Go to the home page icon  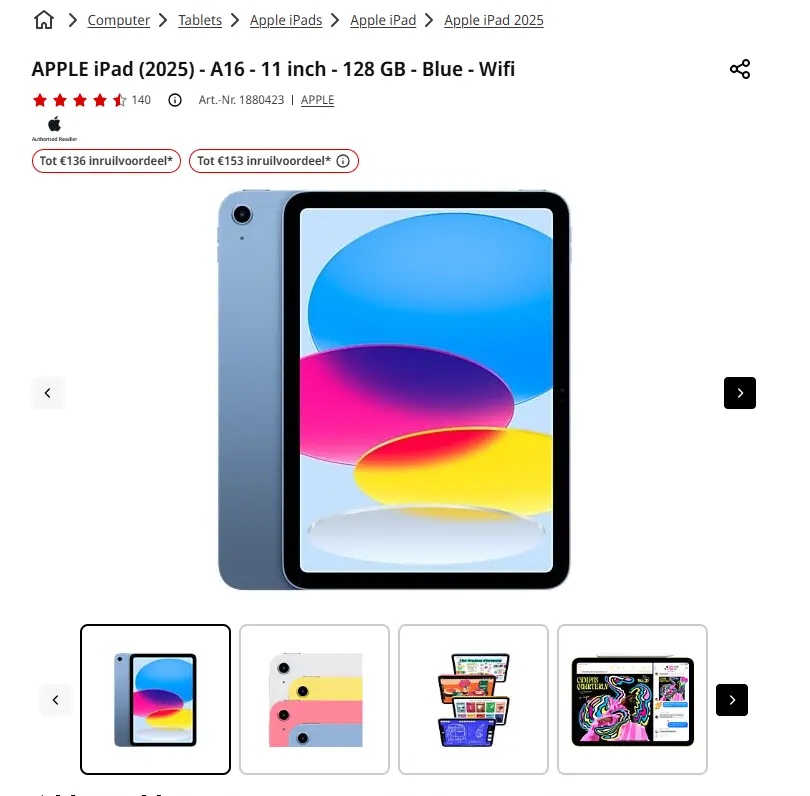point(44,20)
